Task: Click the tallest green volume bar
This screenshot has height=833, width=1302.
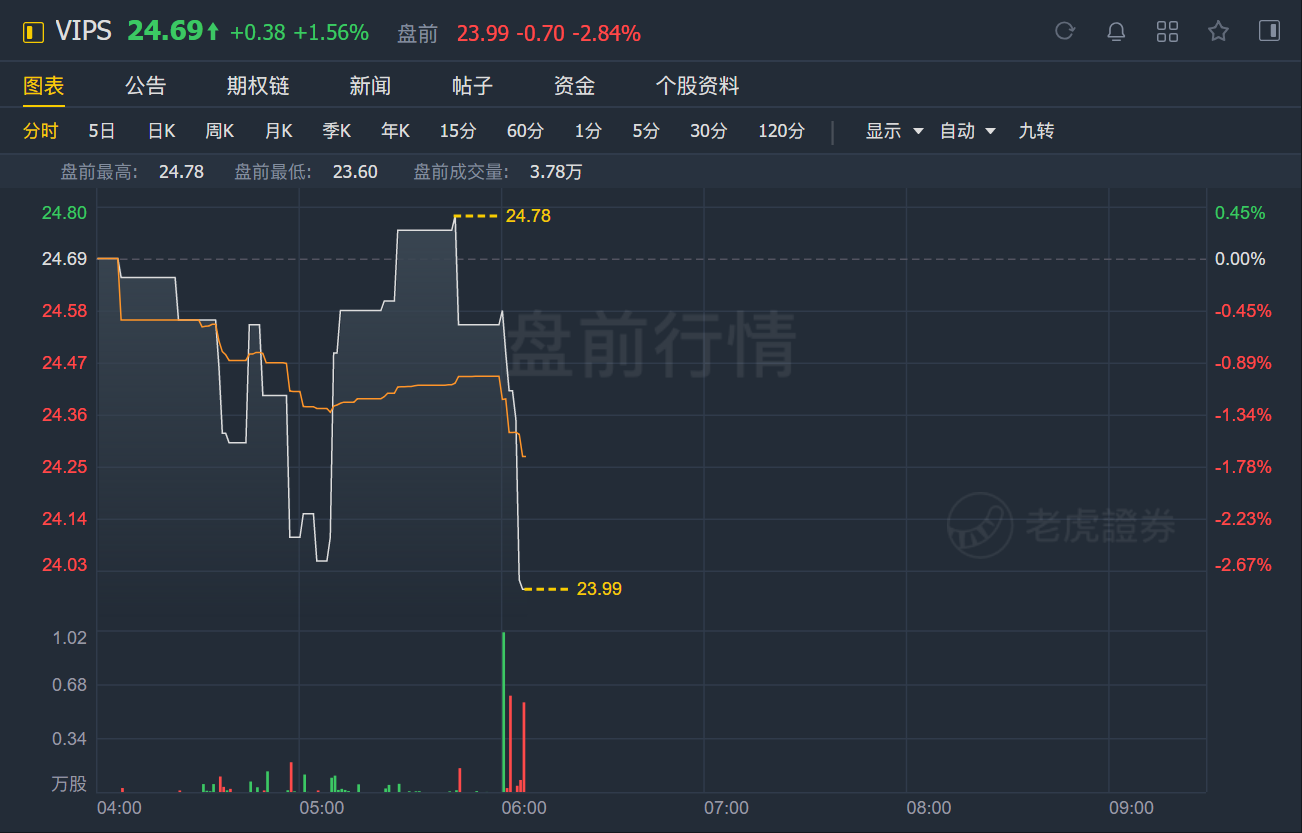Action: point(503,711)
